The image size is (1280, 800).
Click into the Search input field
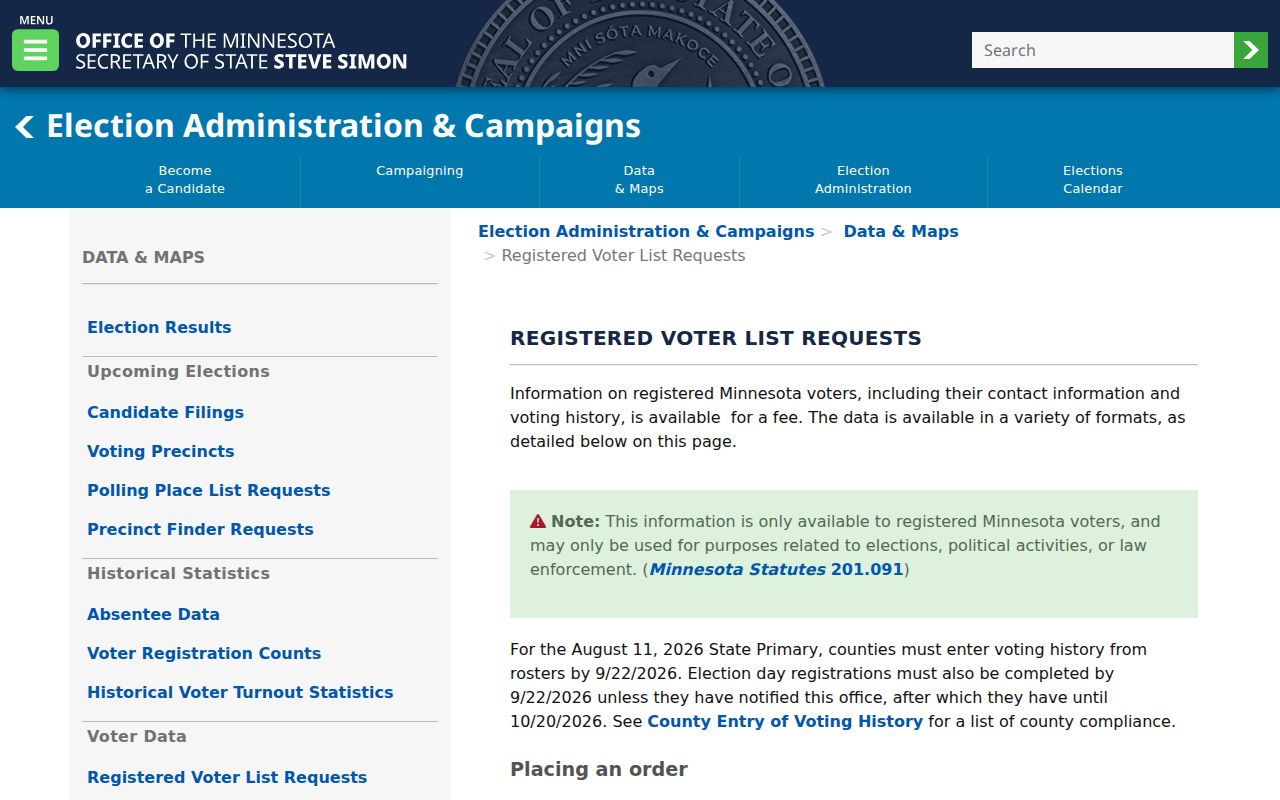[1103, 50]
